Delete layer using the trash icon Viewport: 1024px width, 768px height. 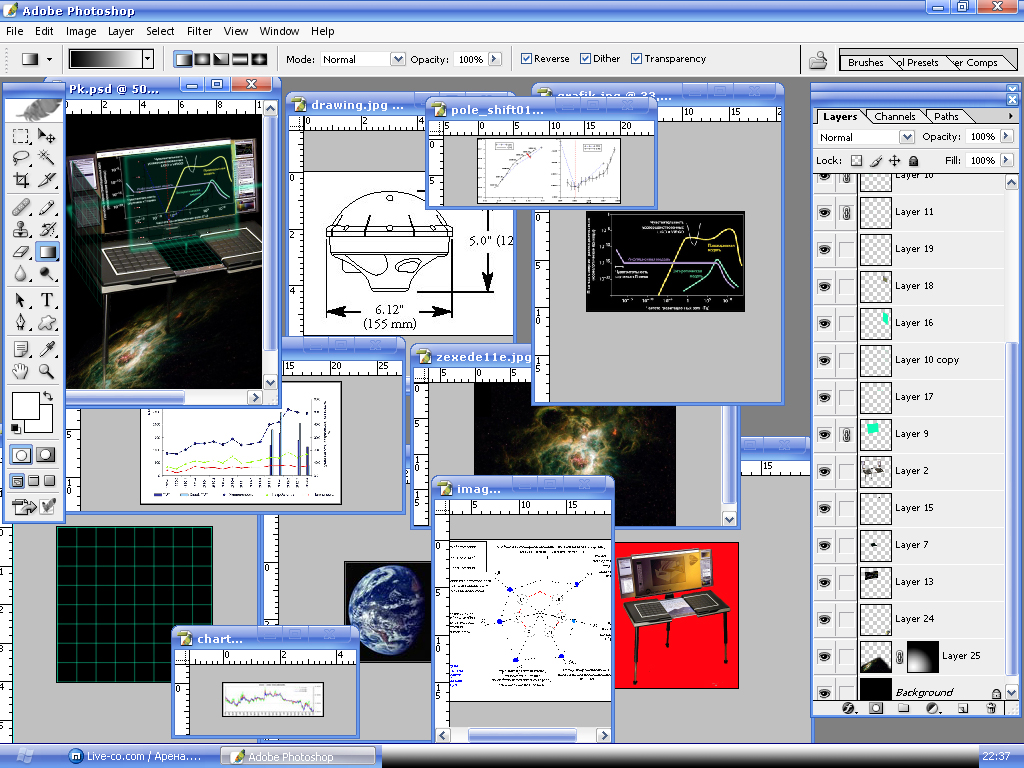pyautogui.click(x=991, y=708)
